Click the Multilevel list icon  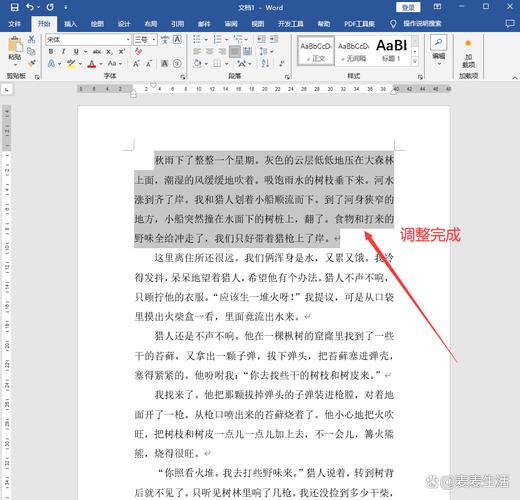(x=238, y=40)
